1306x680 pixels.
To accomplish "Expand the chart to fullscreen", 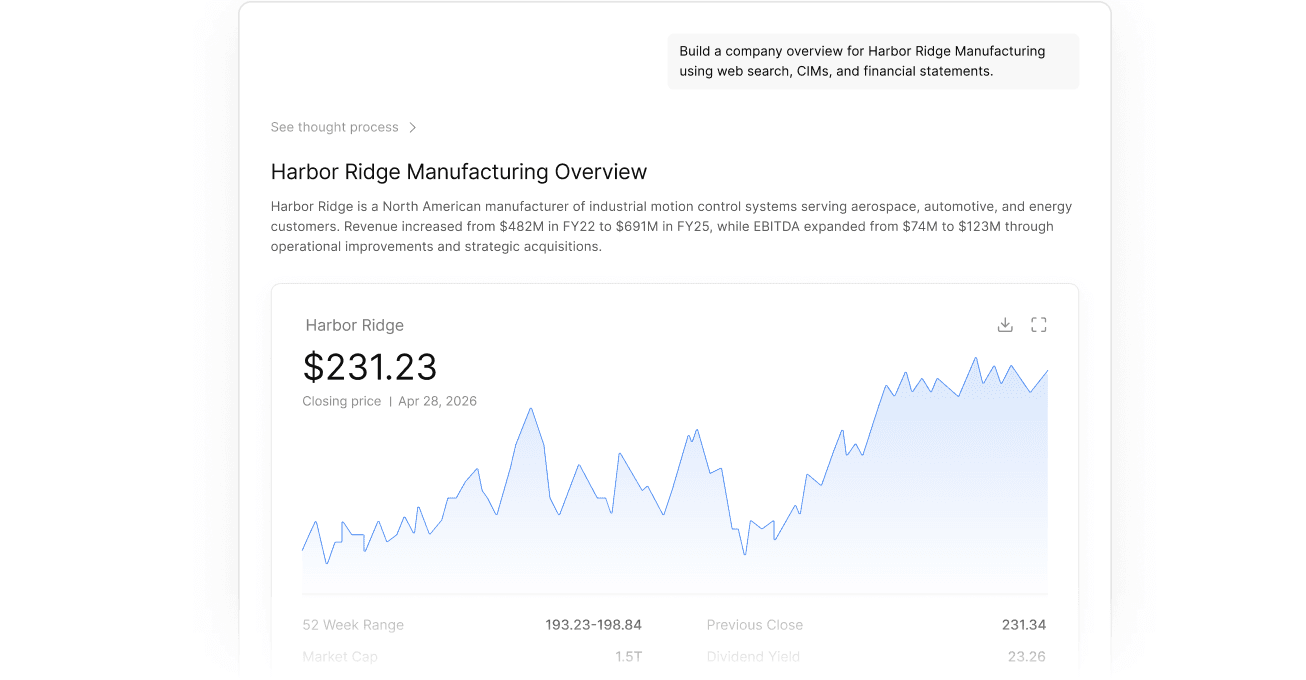I will pyautogui.click(x=1039, y=325).
